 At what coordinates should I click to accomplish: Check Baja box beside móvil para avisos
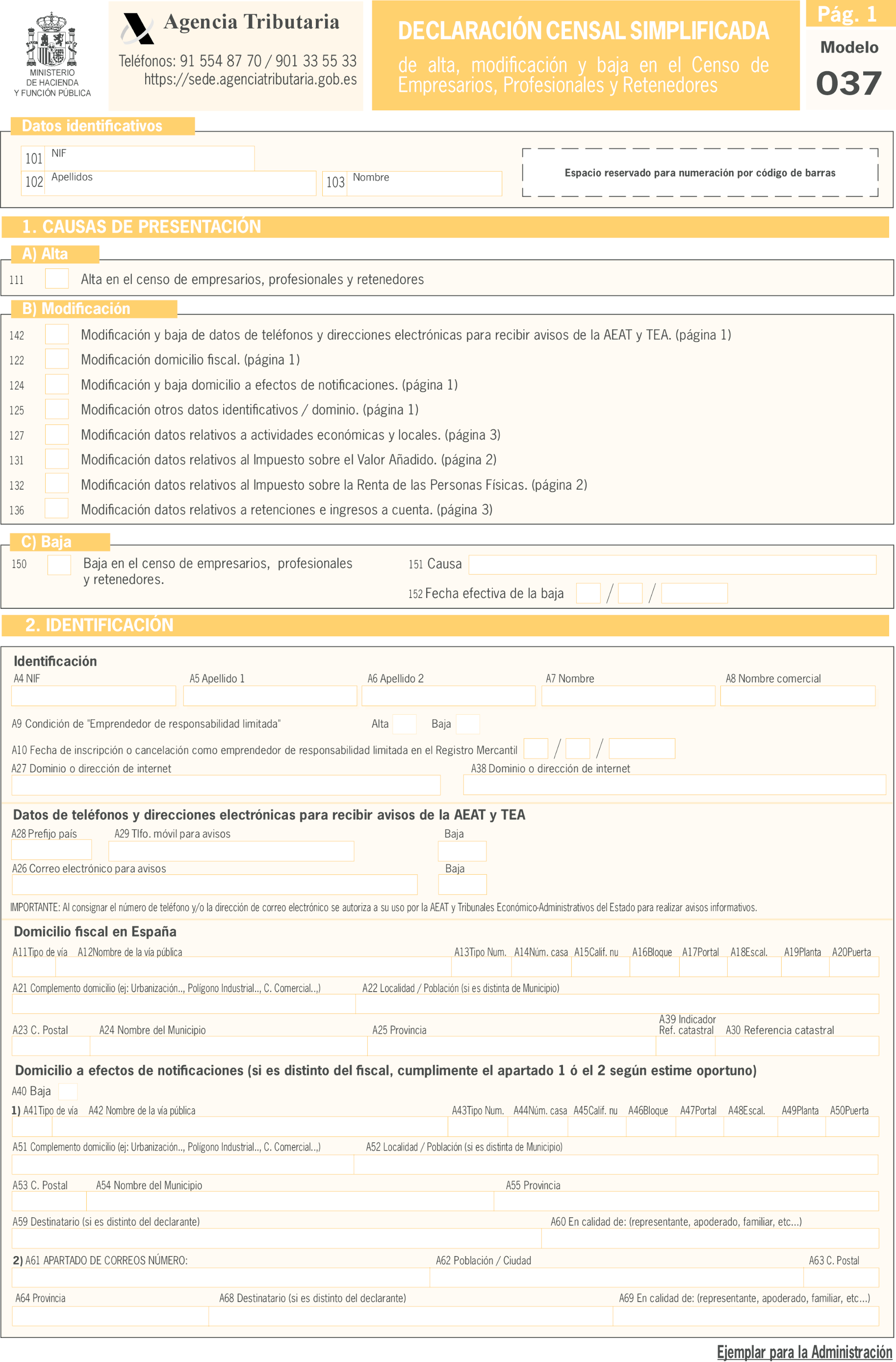coord(462,851)
